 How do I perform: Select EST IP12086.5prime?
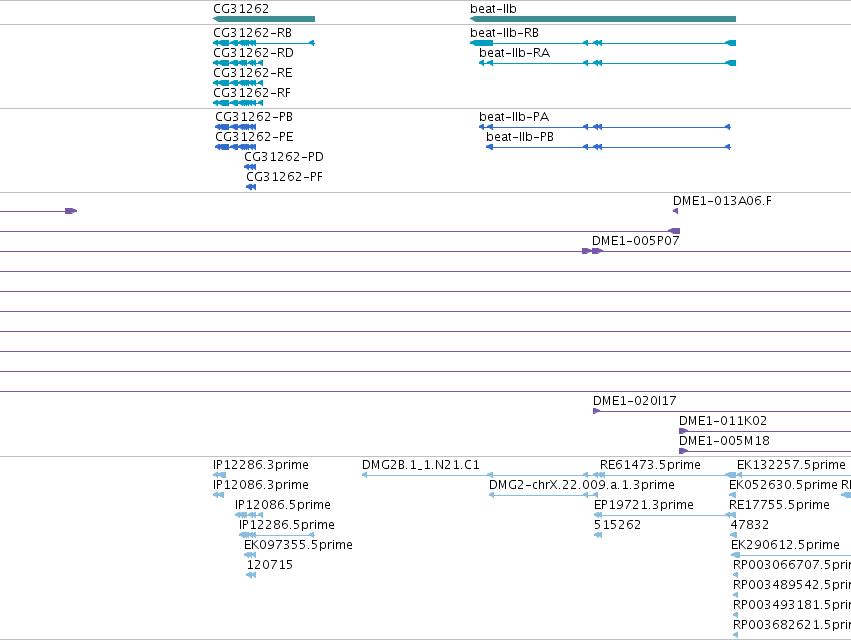(x=283, y=505)
